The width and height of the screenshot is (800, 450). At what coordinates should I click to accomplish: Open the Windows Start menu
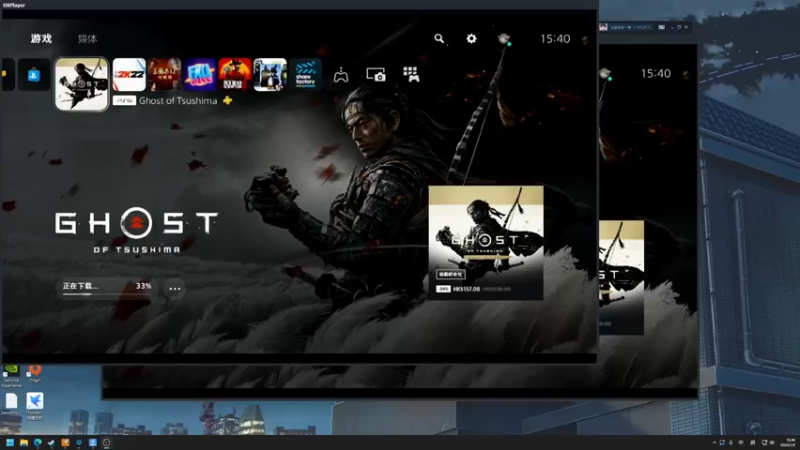pos(10,443)
